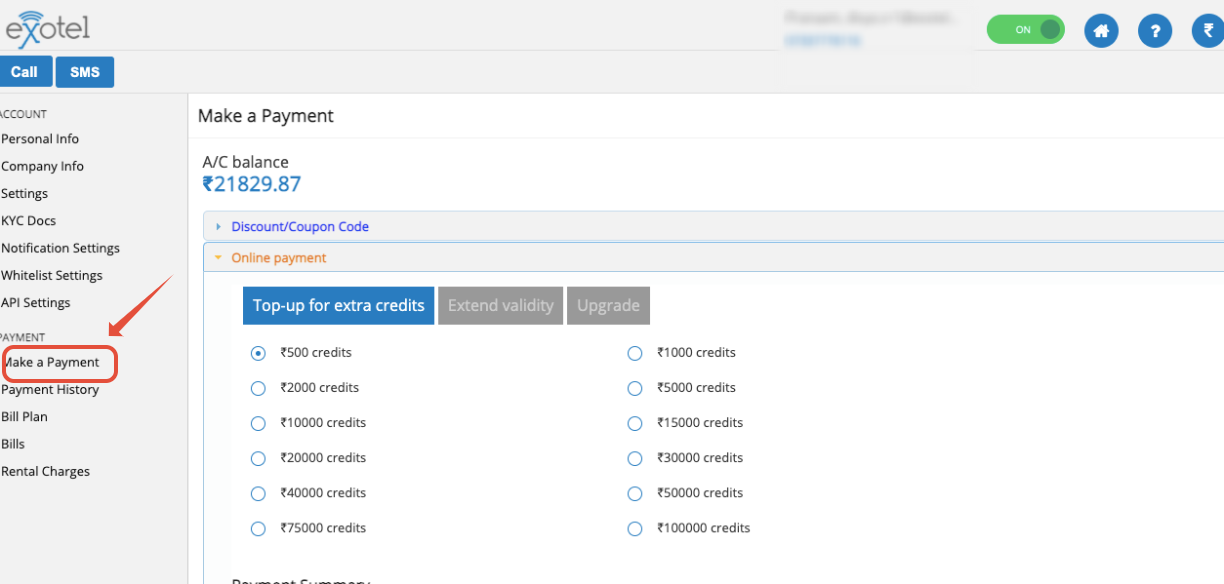Click the SMS button
The width and height of the screenshot is (1224, 584).
coord(85,72)
